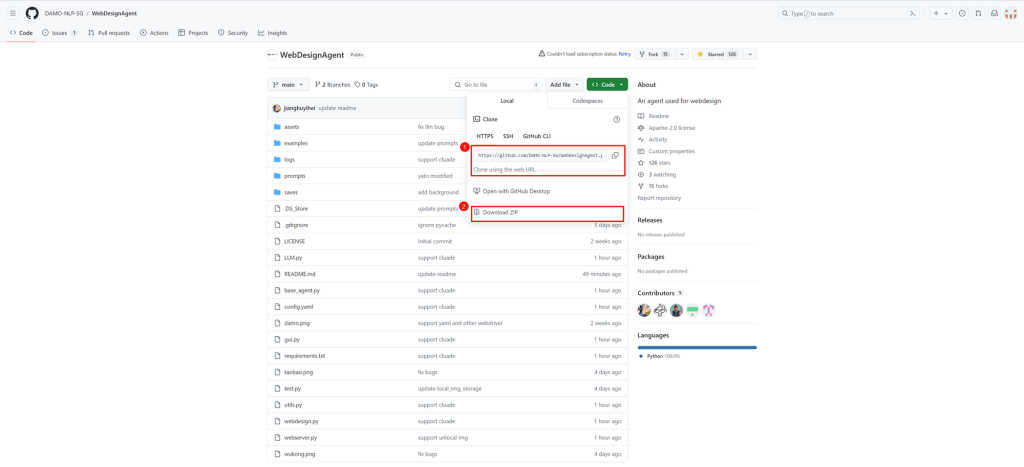
Task: Open the Add file dropdown
Action: 564,85
